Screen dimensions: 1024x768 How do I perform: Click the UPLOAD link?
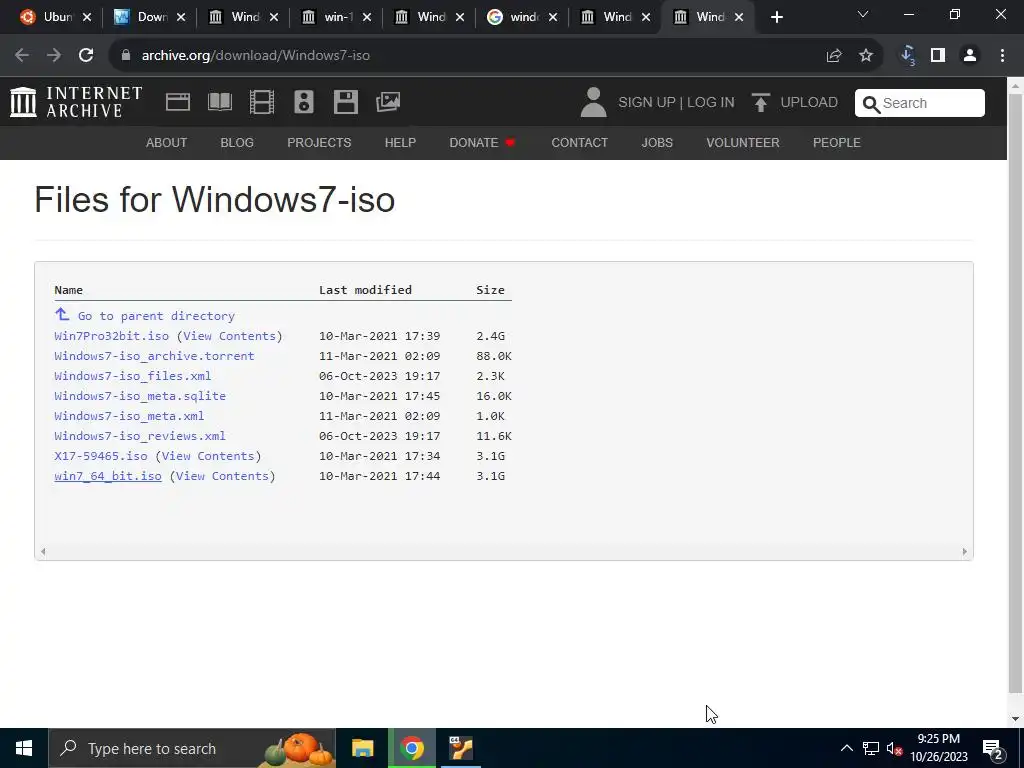pos(809,103)
